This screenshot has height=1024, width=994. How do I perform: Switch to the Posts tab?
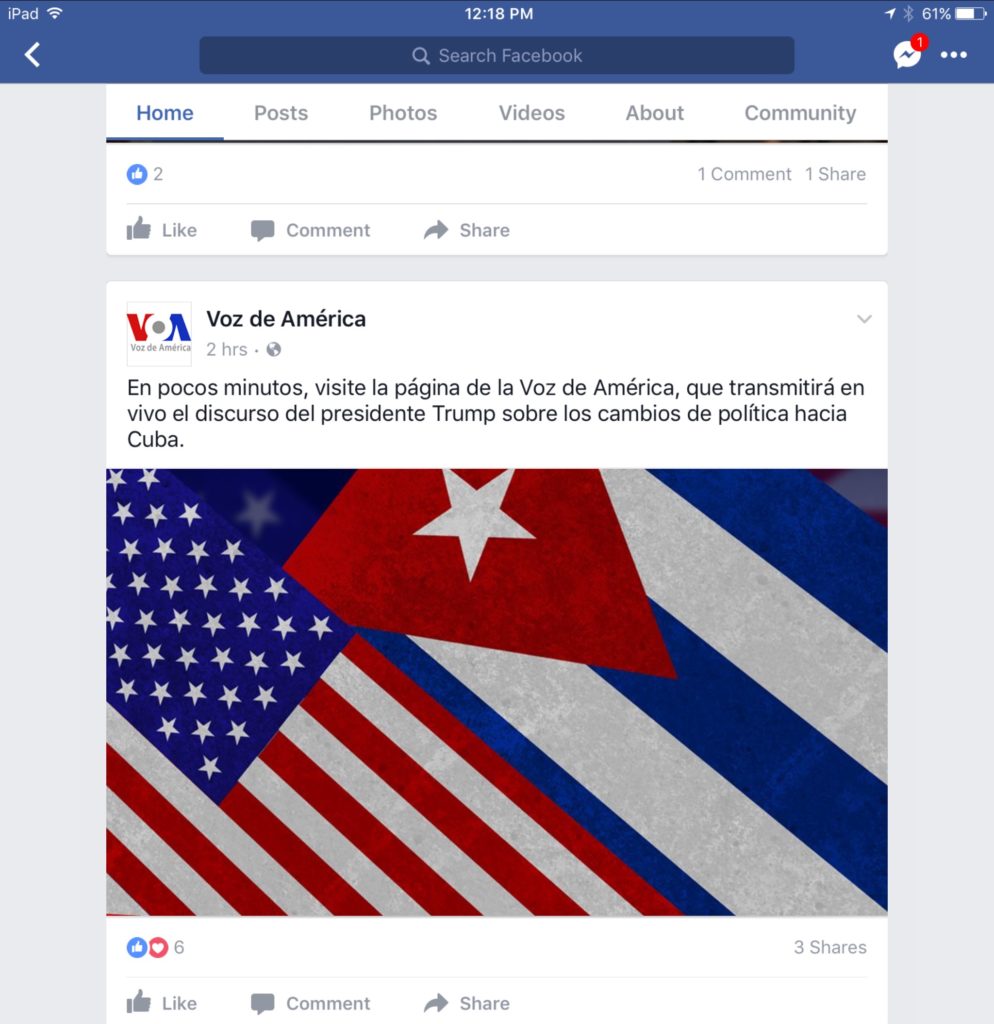point(281,112)
